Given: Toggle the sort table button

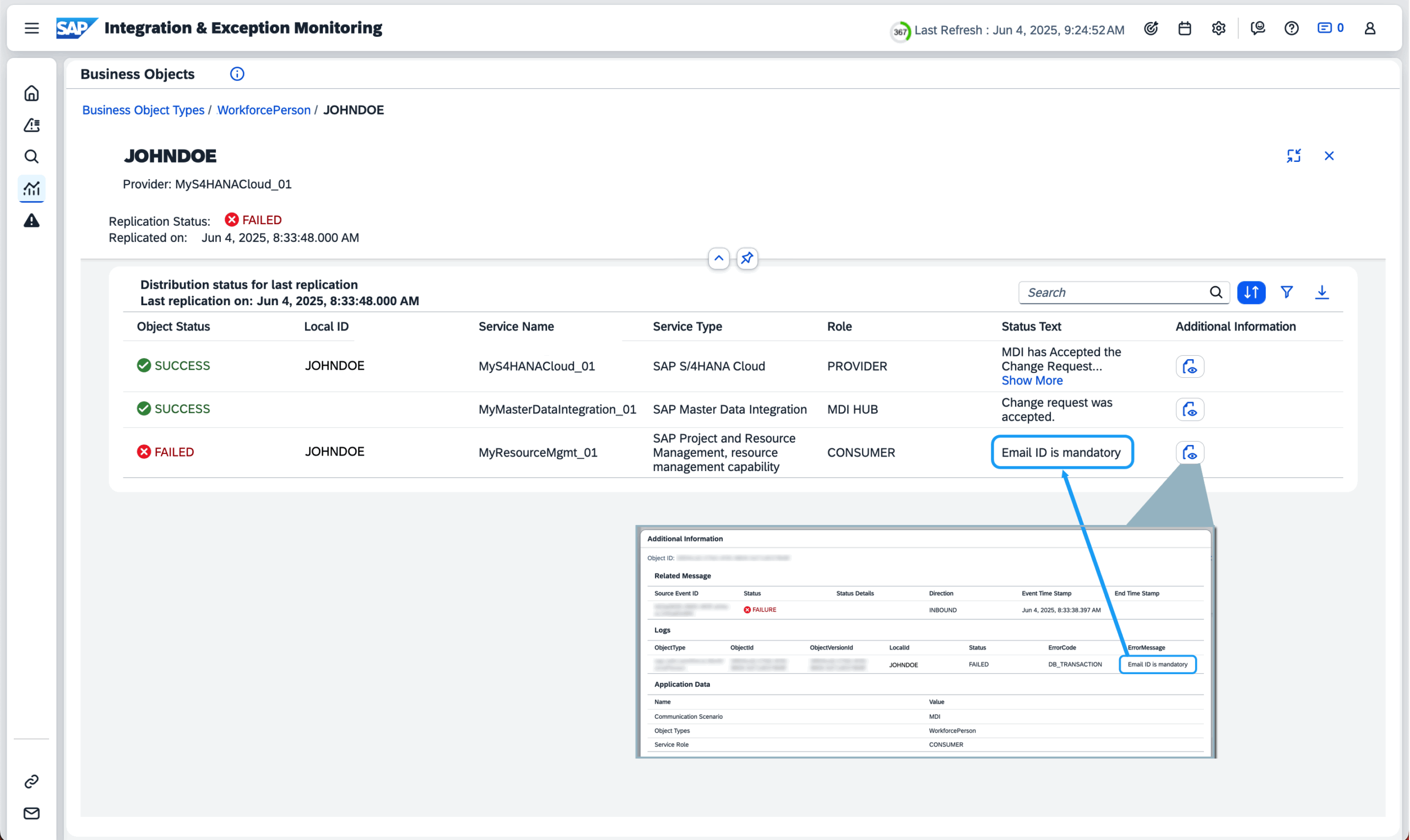Looking at the screenshot, I should [1251, 292].
